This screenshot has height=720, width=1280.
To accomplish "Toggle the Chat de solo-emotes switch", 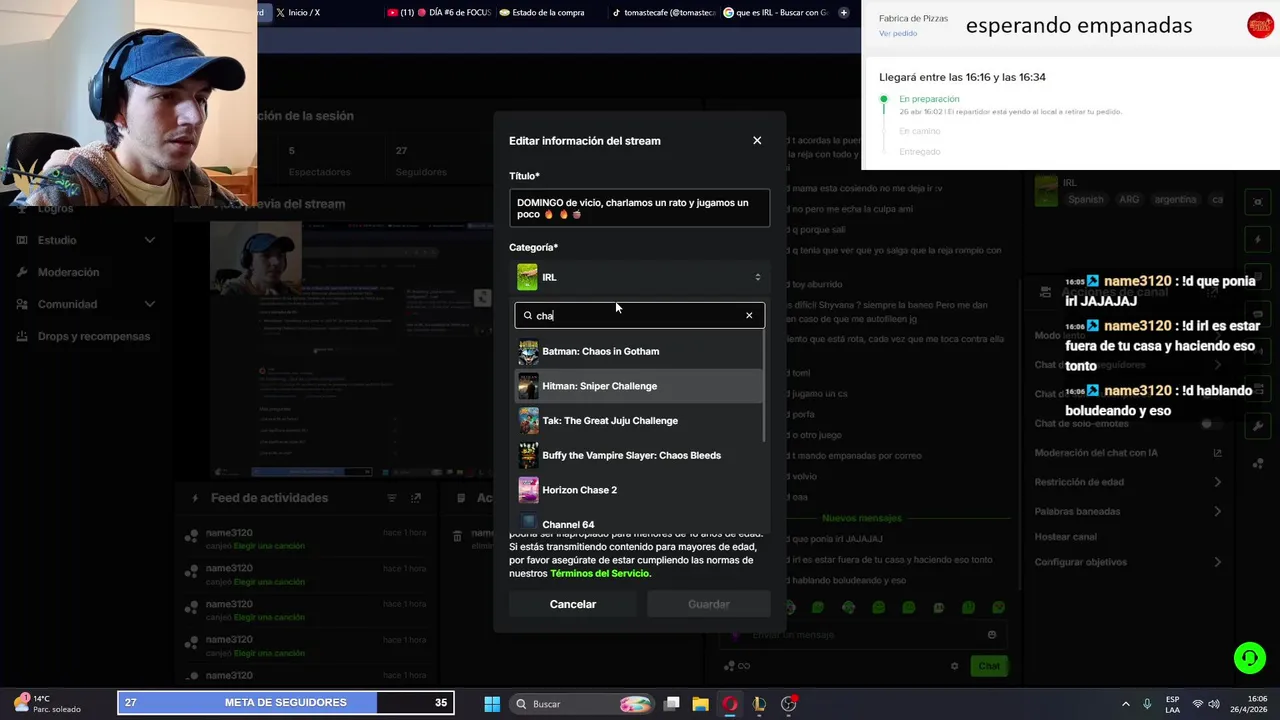I will 1210,424.
